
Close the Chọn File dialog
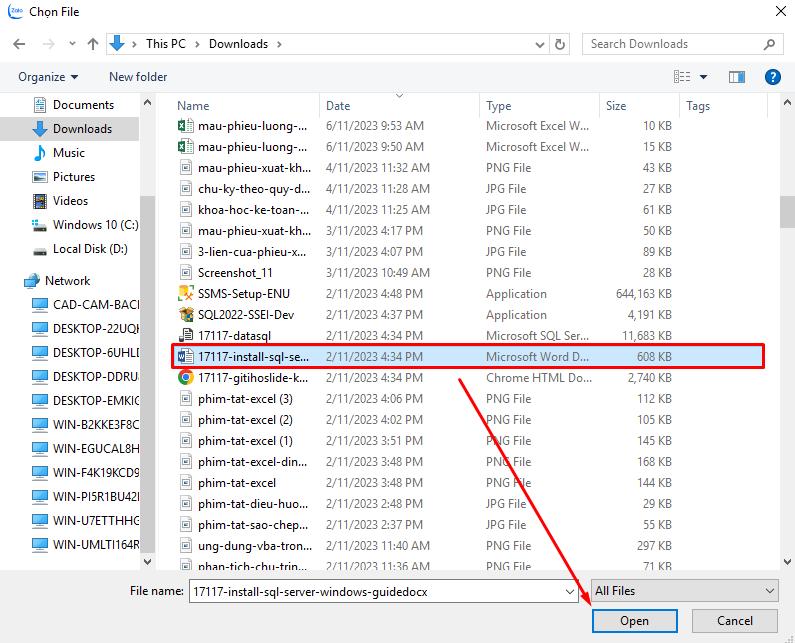point(781,11)
